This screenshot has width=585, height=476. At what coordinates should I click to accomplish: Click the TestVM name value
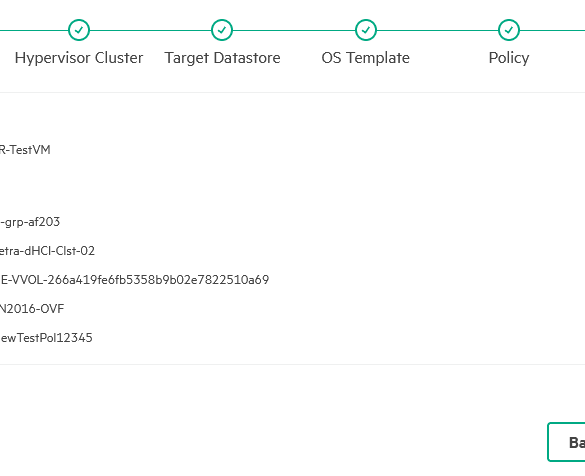coord(25,150)
